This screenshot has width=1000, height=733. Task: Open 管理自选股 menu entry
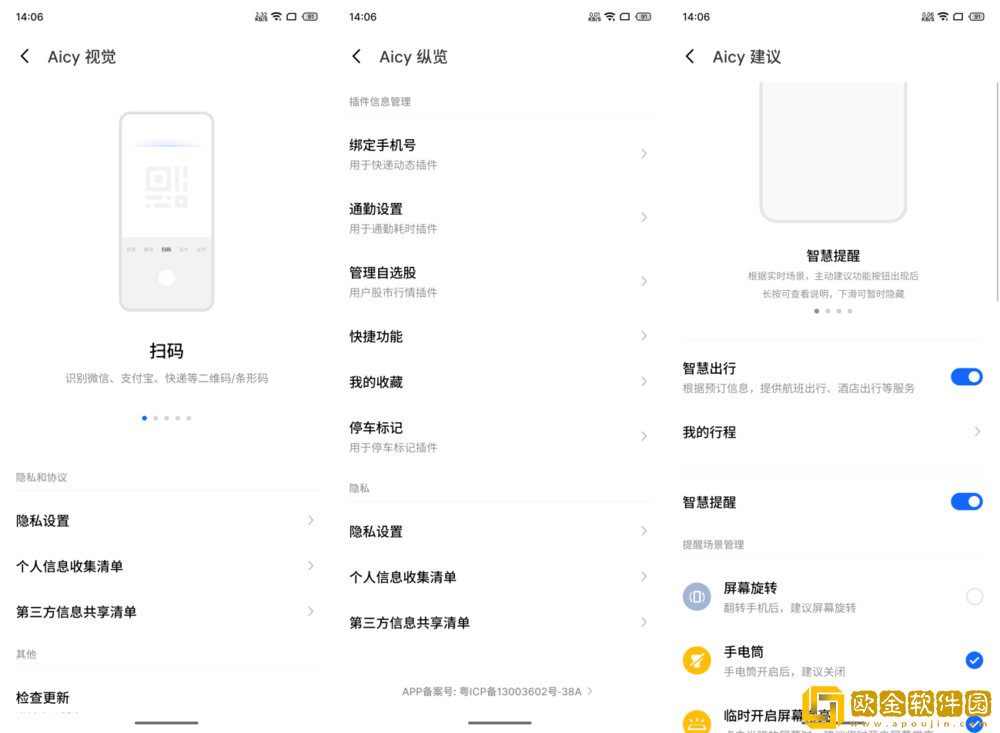(499, 281)
